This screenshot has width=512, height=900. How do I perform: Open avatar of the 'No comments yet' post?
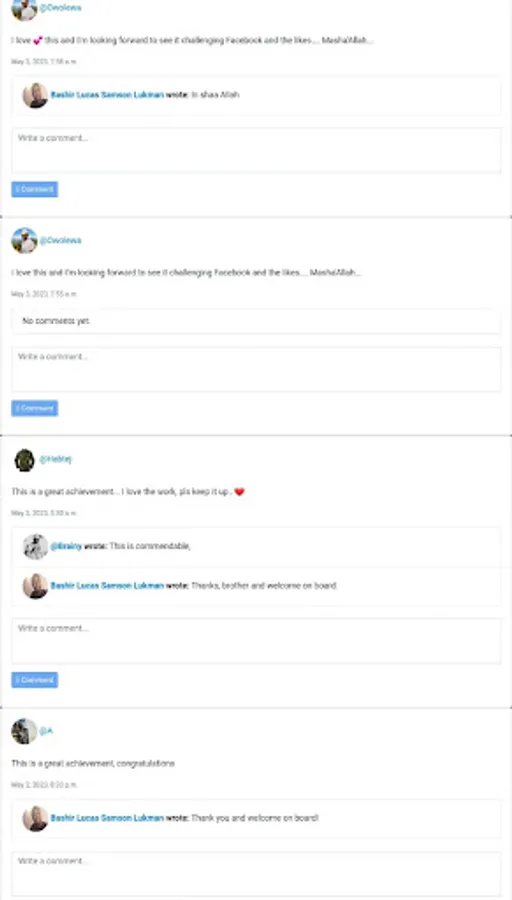[x=24, y=240]
